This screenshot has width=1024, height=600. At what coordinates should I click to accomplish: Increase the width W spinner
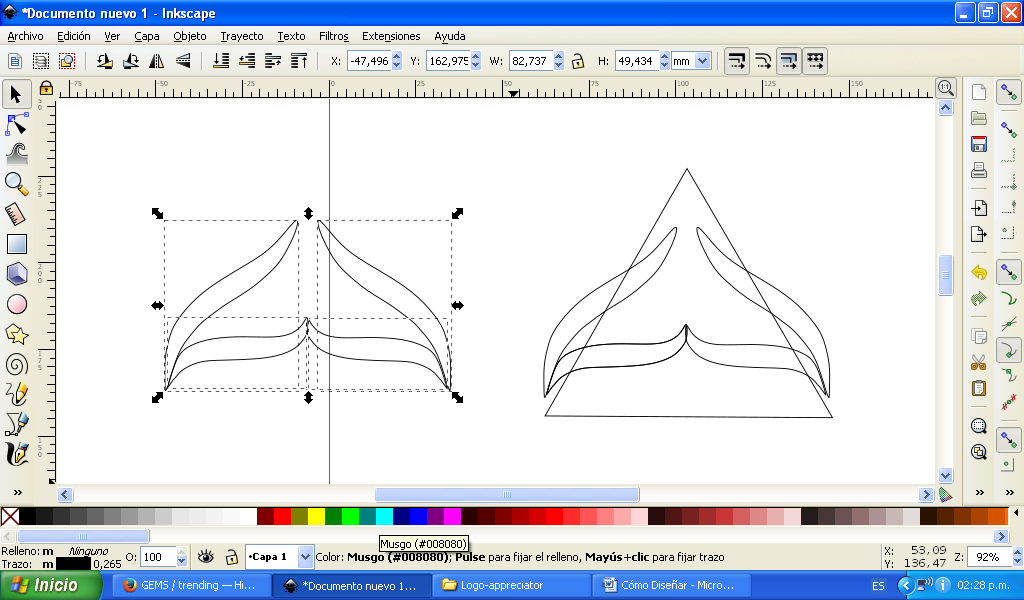click(558, 57)
